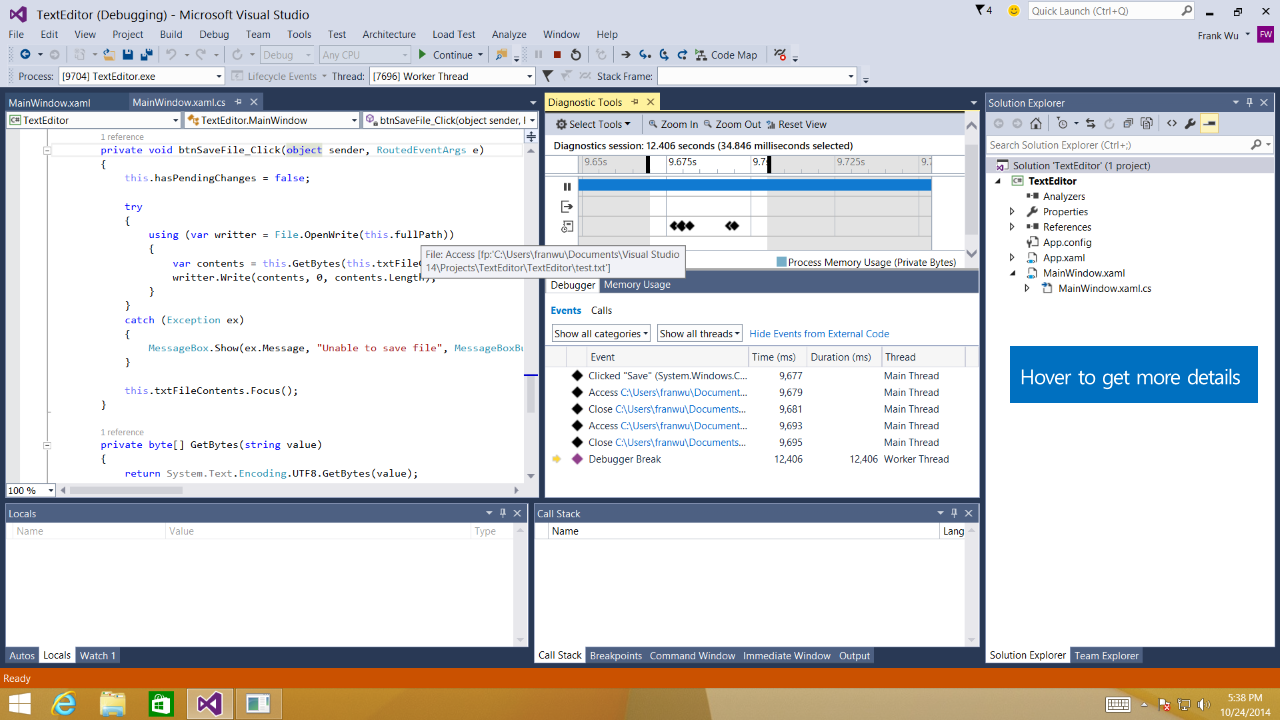
Task: Open the Debug menu
Action: (214, 34)
